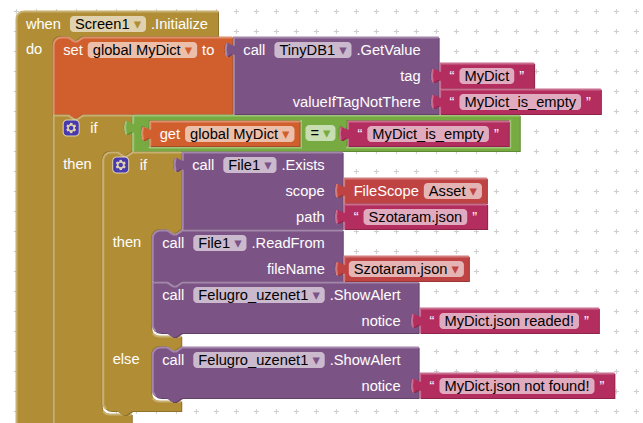Edit the valueIfTagNotThere "MyDict_is_empty" text

click(x=520, y=102)
